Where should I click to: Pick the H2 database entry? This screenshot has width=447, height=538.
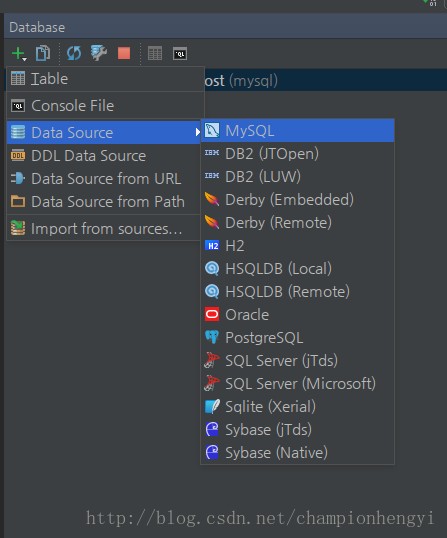click(297, 246)
